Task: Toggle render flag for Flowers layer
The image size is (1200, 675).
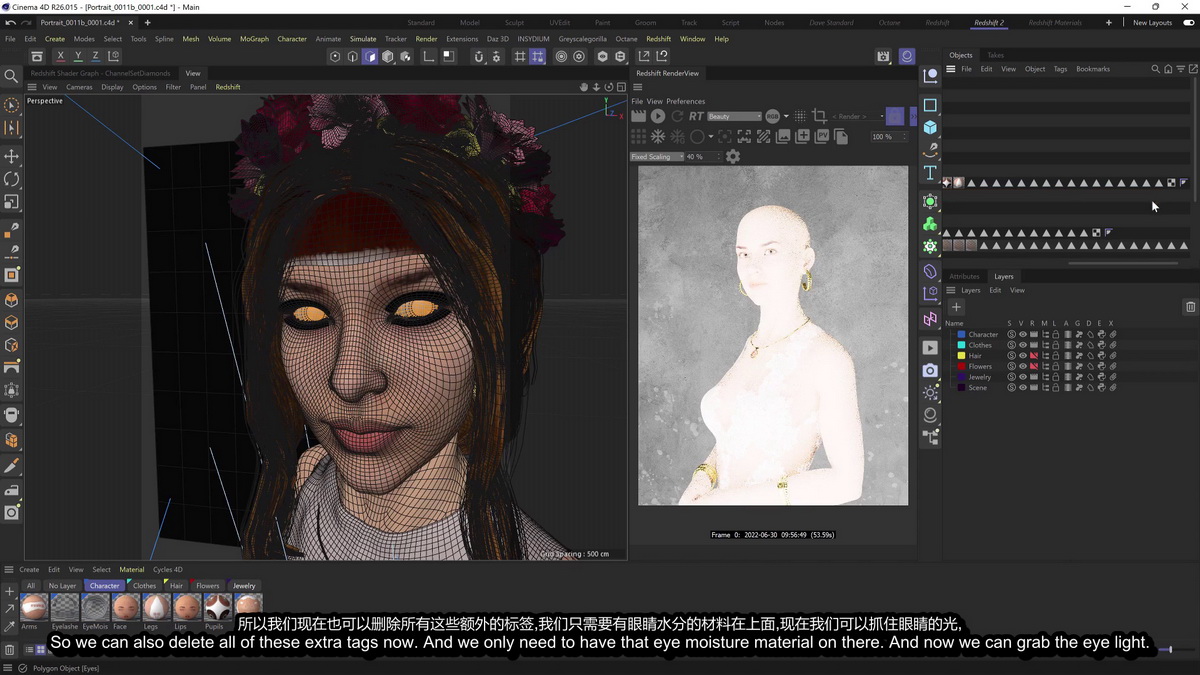Action: click(1034, 366)
